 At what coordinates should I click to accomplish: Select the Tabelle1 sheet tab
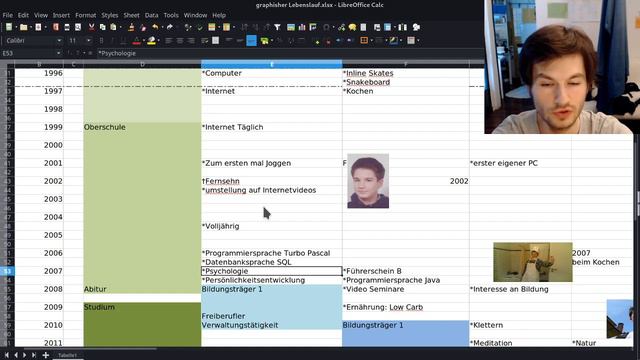pyautogui.click(x=67, y=355)
